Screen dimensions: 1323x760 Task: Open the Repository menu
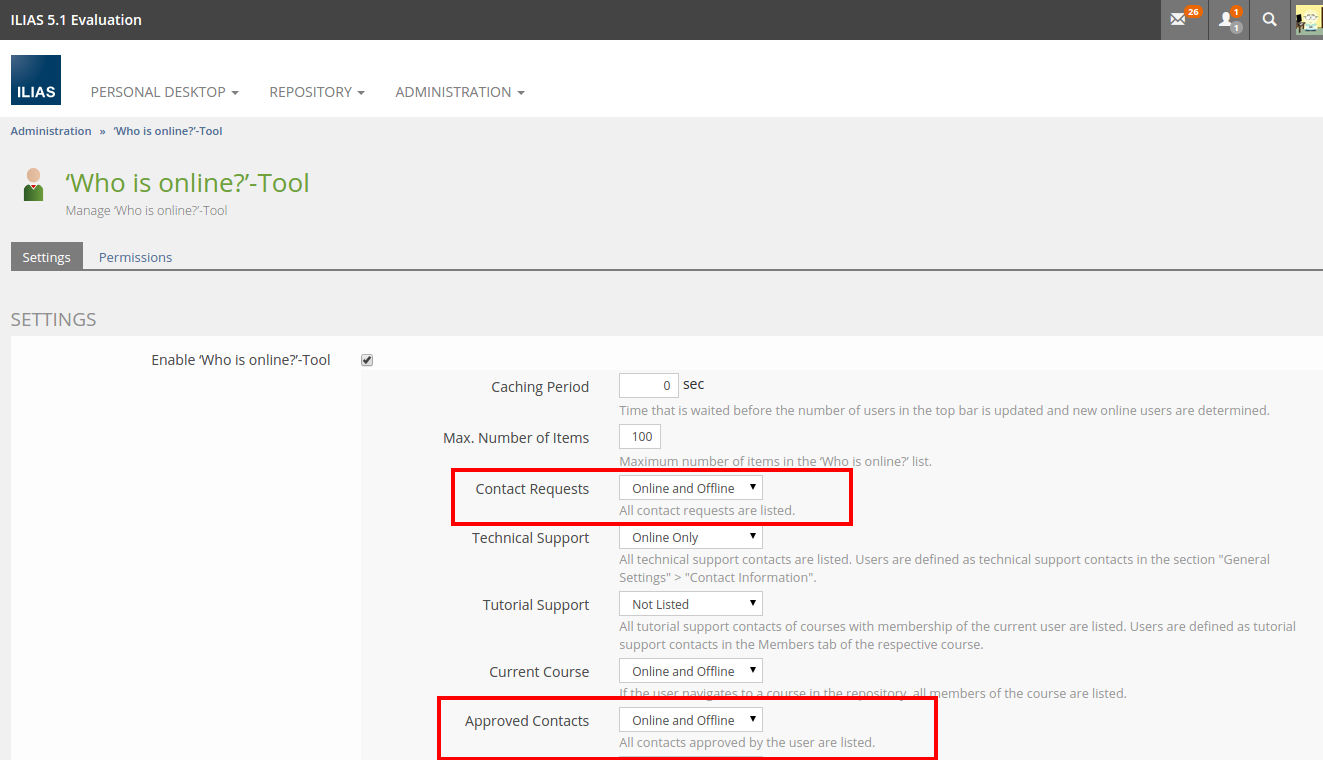pyautogui.click(x=316, y=92)
